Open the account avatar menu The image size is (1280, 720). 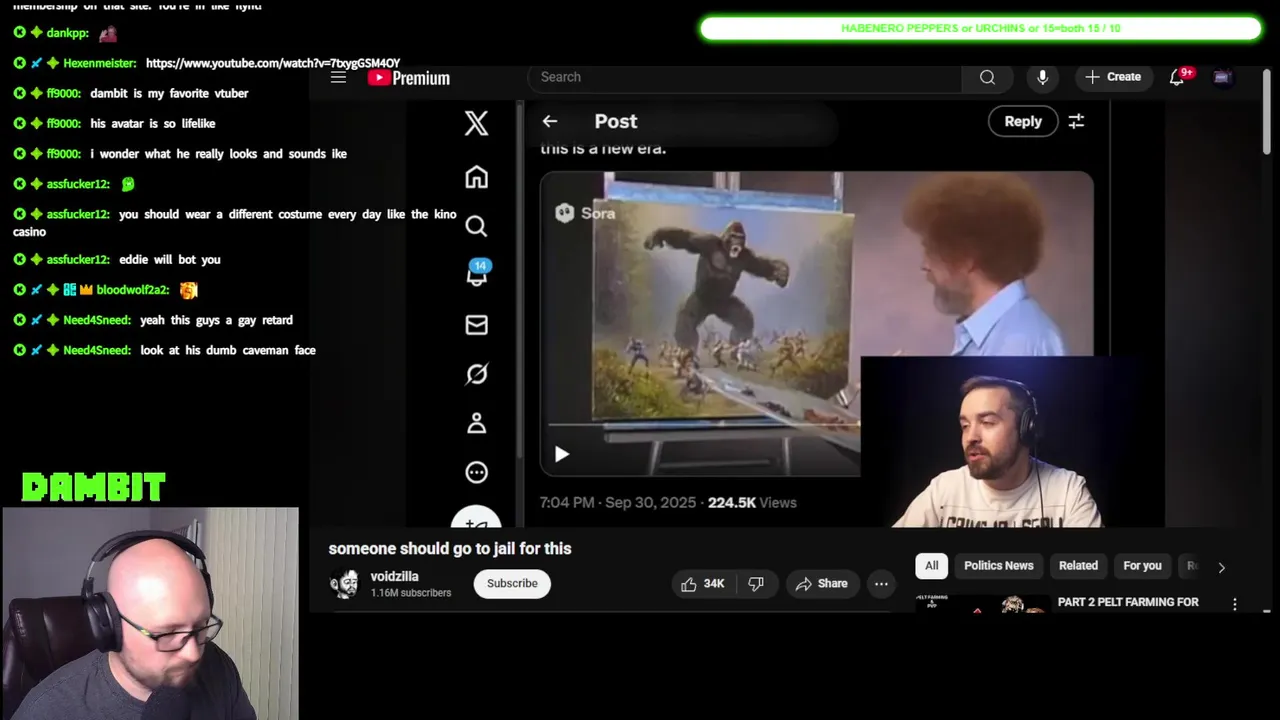pyautogui.click(x=1222, y=77)
